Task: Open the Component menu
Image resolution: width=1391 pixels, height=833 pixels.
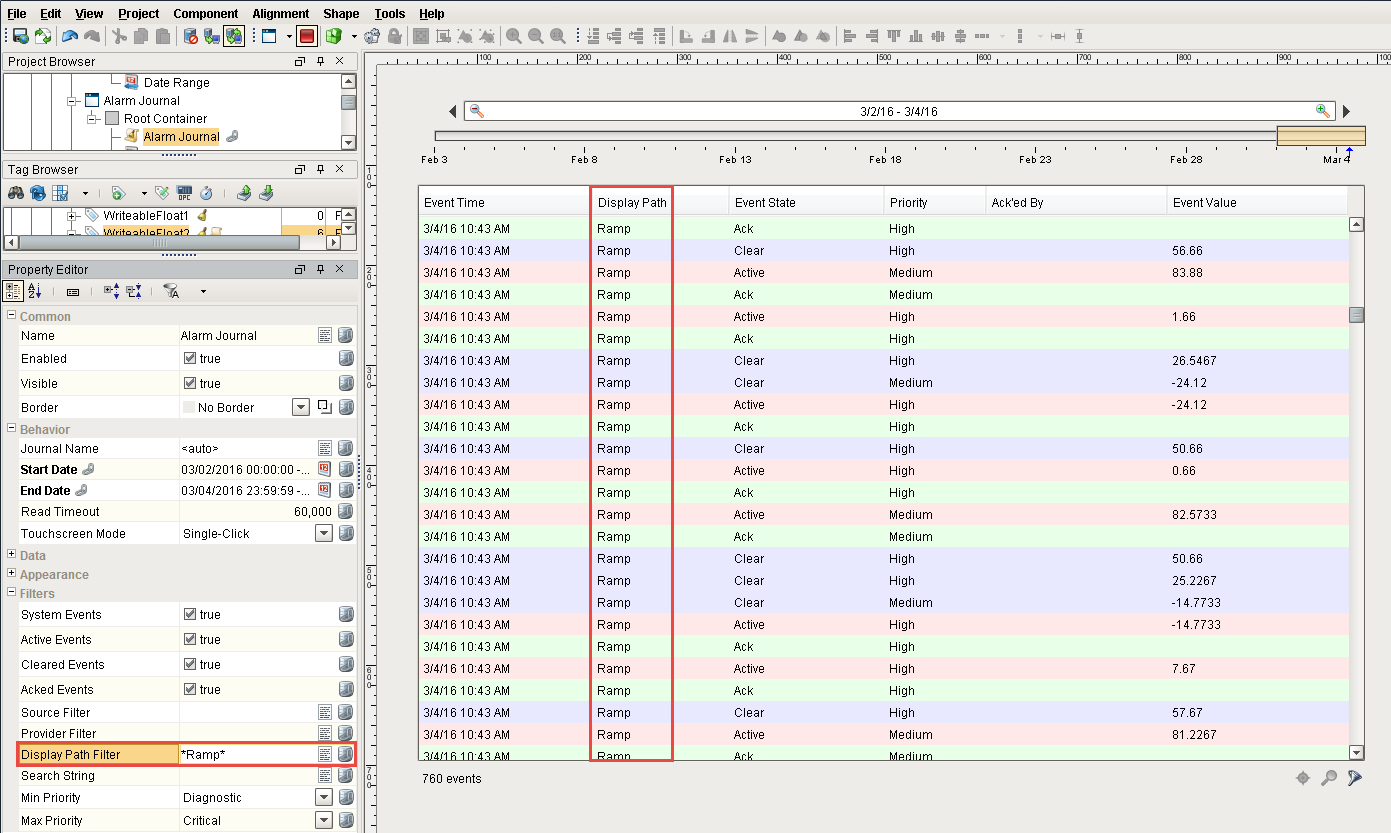Action: (x=205, y=13)
